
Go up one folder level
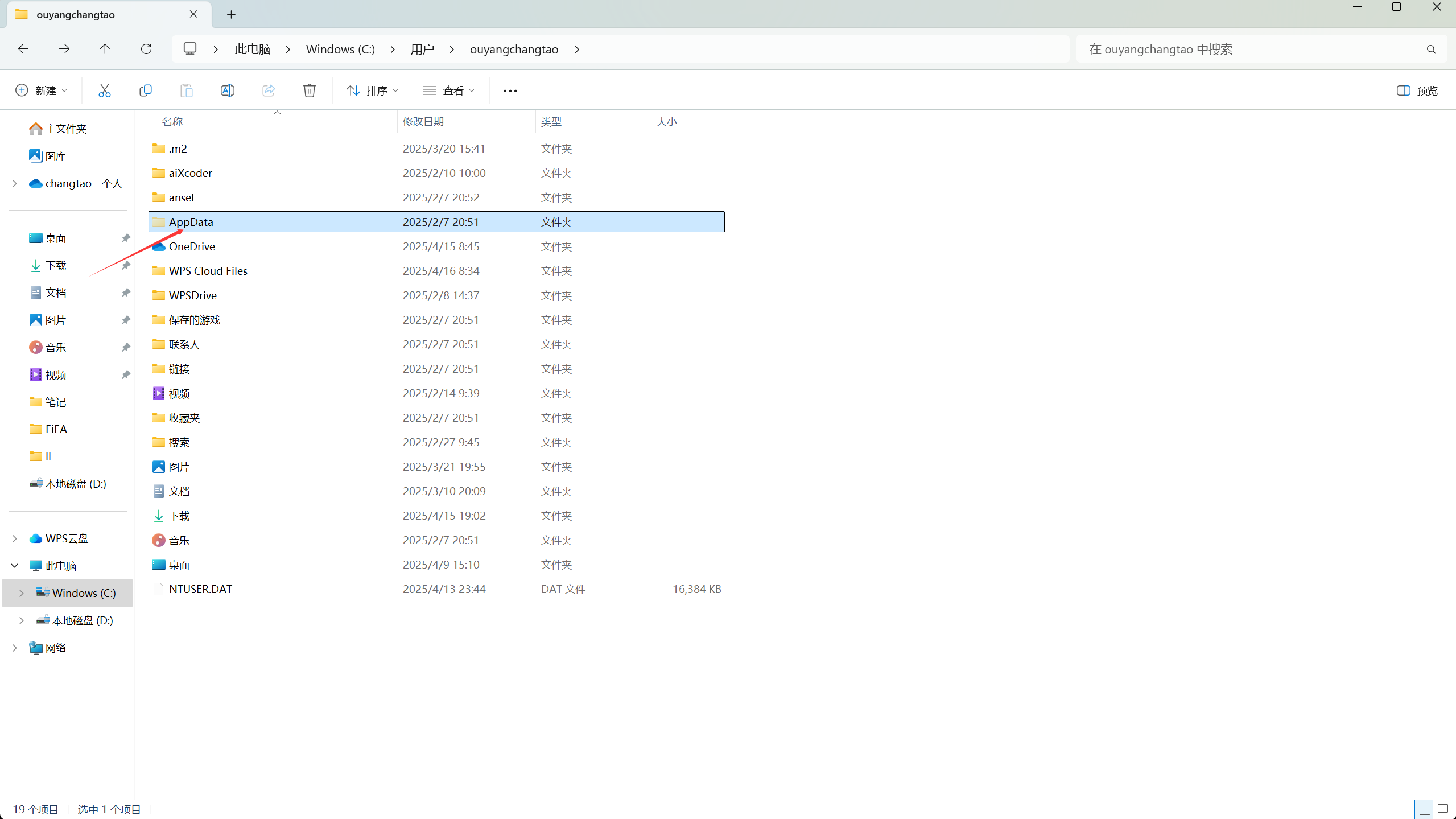105,49
